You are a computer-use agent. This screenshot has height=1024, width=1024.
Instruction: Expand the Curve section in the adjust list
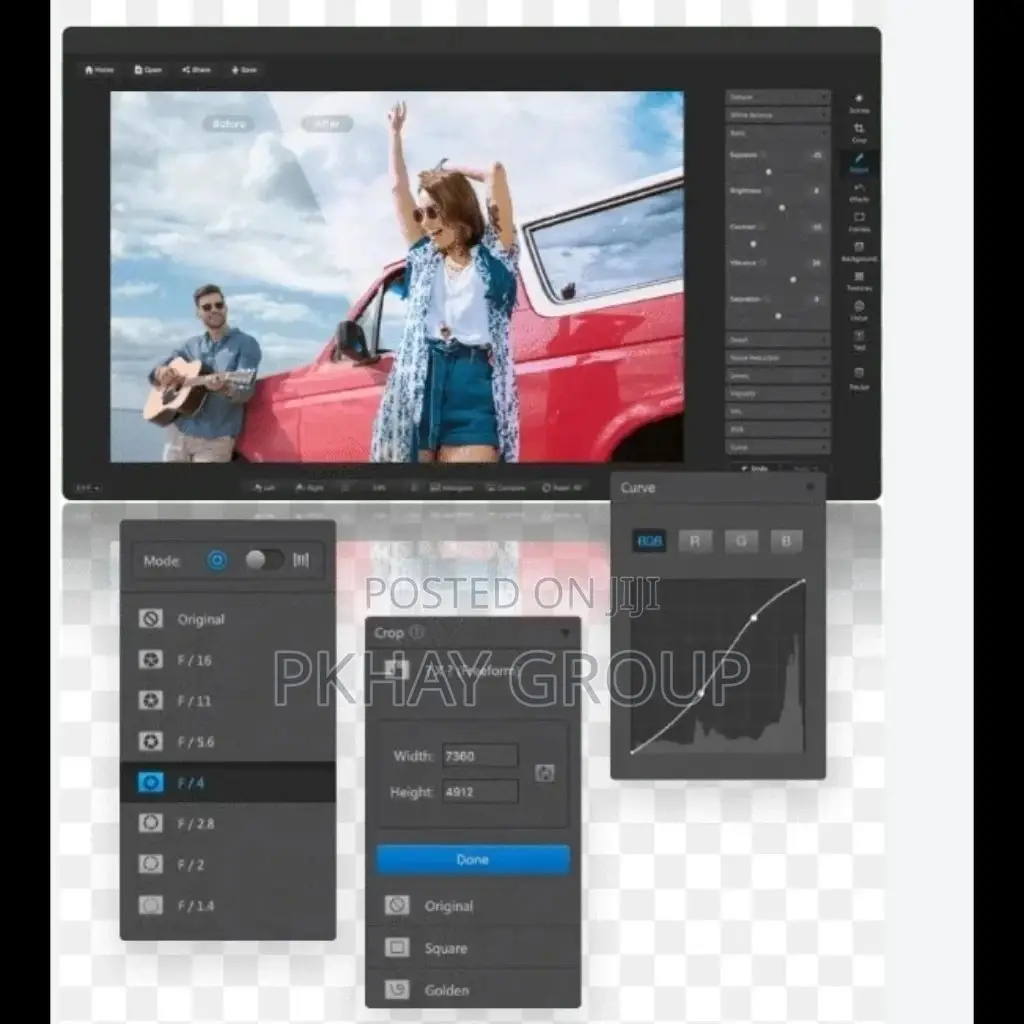point(778,447)
